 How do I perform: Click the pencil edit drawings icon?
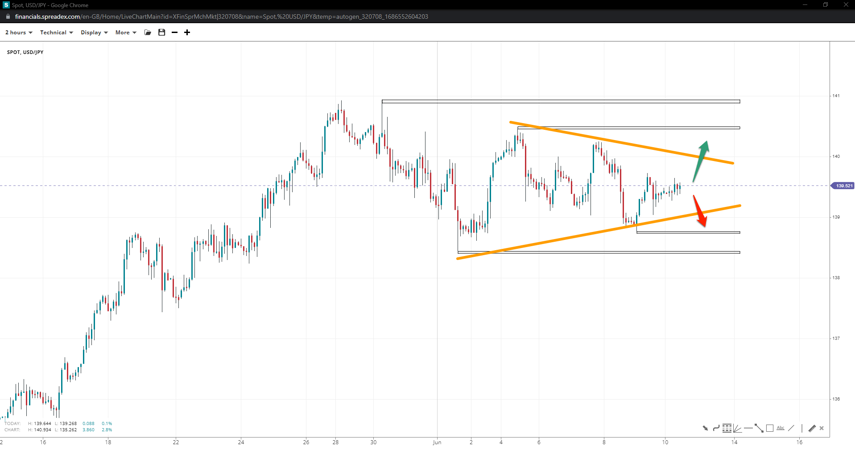[x=812, y=428]
